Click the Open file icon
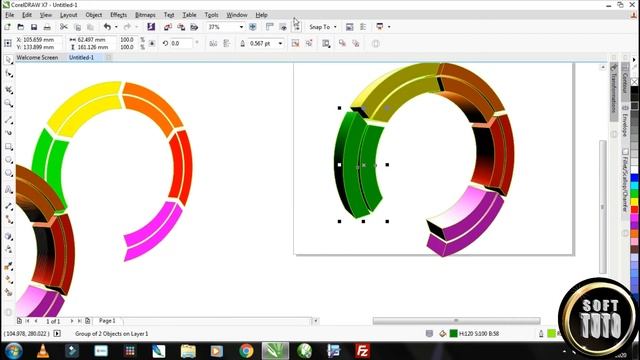This screenshot has height=360, width=640. click(20, 27)
